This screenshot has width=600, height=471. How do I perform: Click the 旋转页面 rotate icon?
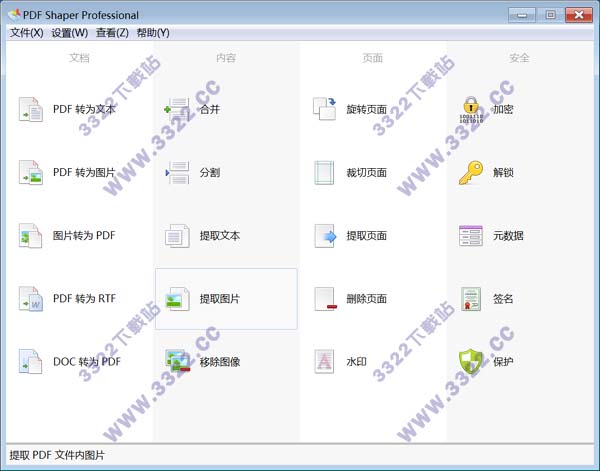tap(324, 109)
